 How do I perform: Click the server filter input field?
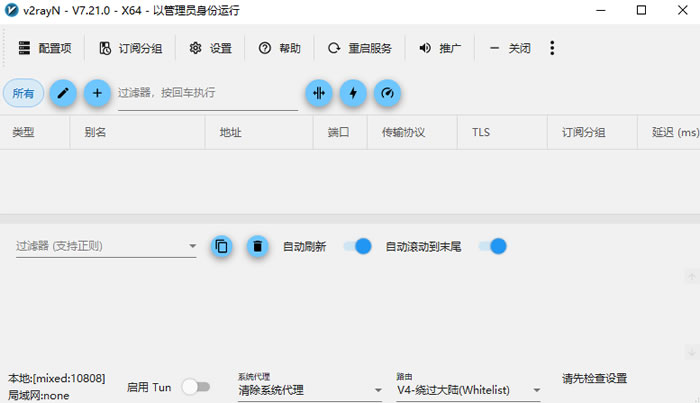pyautogui.click(x=207, y=93)
